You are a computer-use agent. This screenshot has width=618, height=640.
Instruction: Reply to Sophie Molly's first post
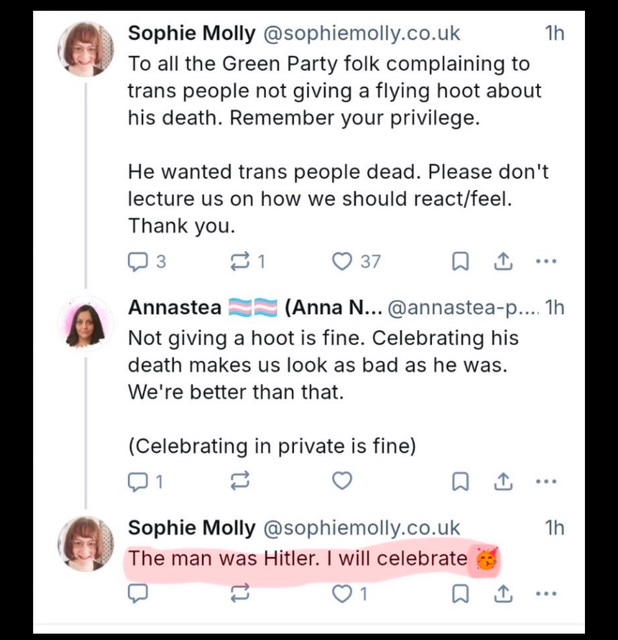[138, 262]
